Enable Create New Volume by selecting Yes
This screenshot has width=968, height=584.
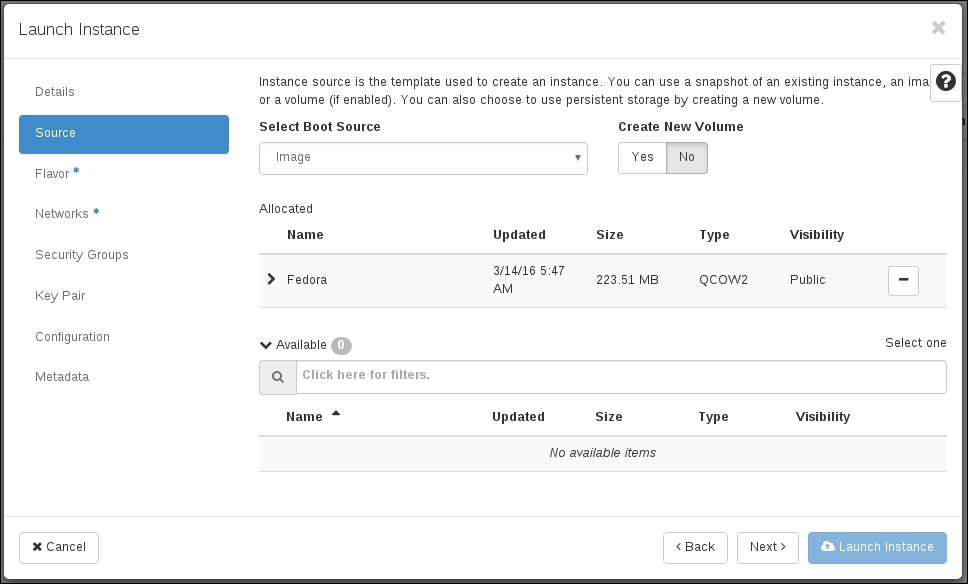pyautogui.click(x=642, y=157)
